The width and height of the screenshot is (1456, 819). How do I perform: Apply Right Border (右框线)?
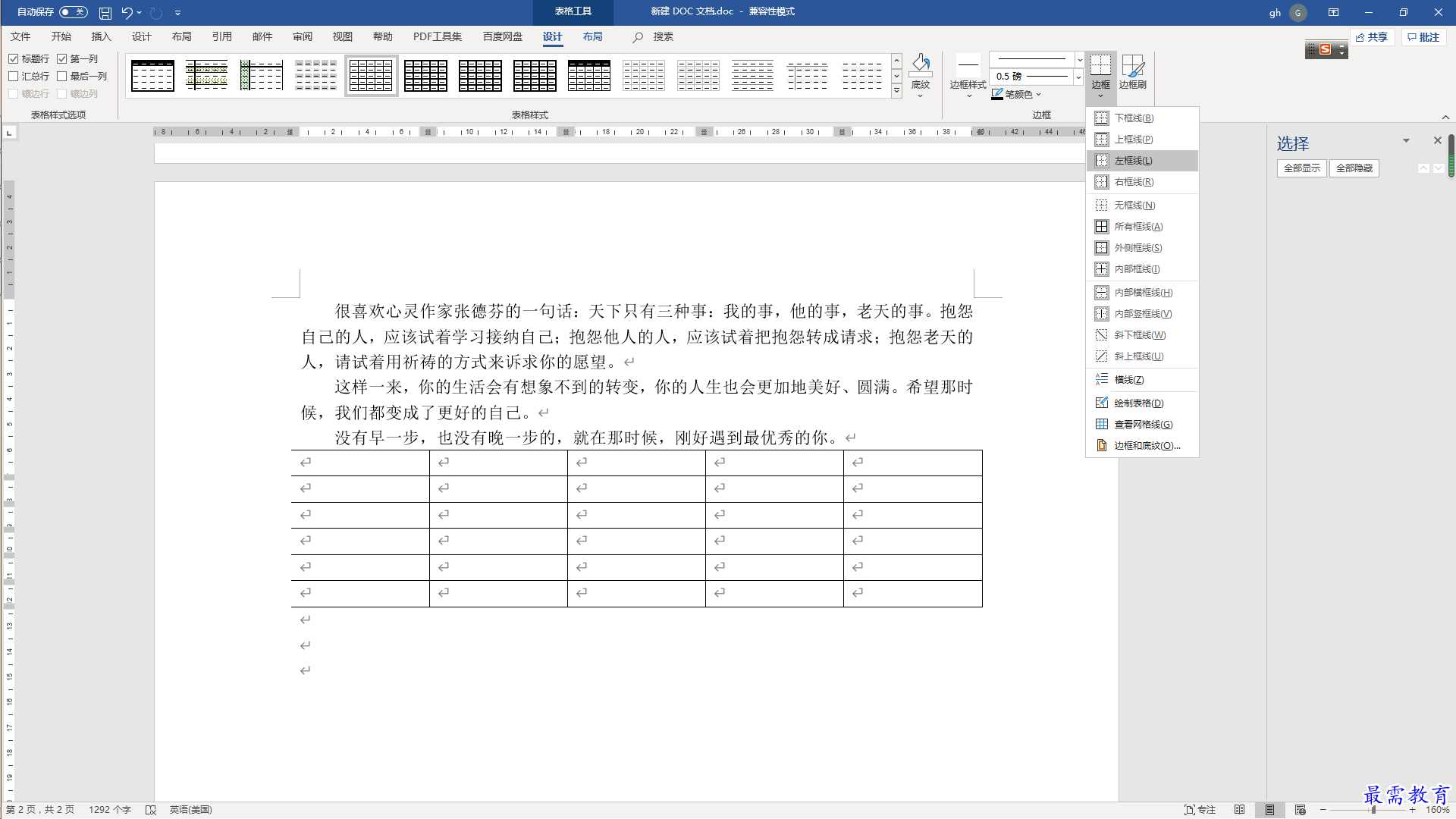pos(1142,182)
